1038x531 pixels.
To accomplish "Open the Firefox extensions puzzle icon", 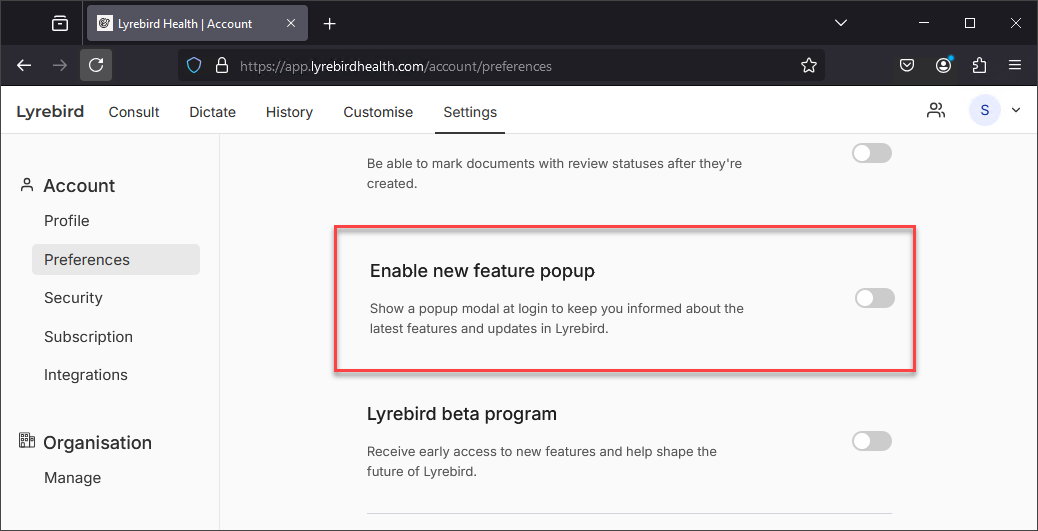I will [979, 66].
